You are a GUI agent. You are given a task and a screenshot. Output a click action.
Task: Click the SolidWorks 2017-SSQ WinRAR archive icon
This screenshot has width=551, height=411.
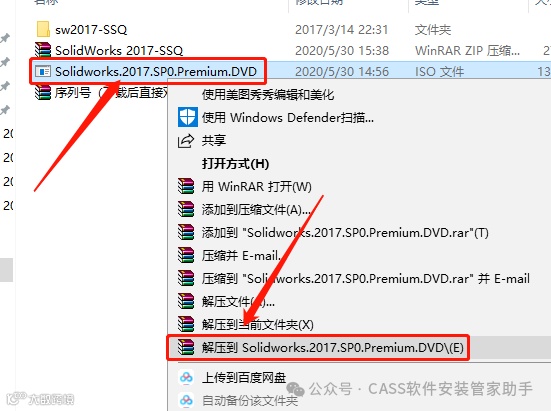[43, 50]
